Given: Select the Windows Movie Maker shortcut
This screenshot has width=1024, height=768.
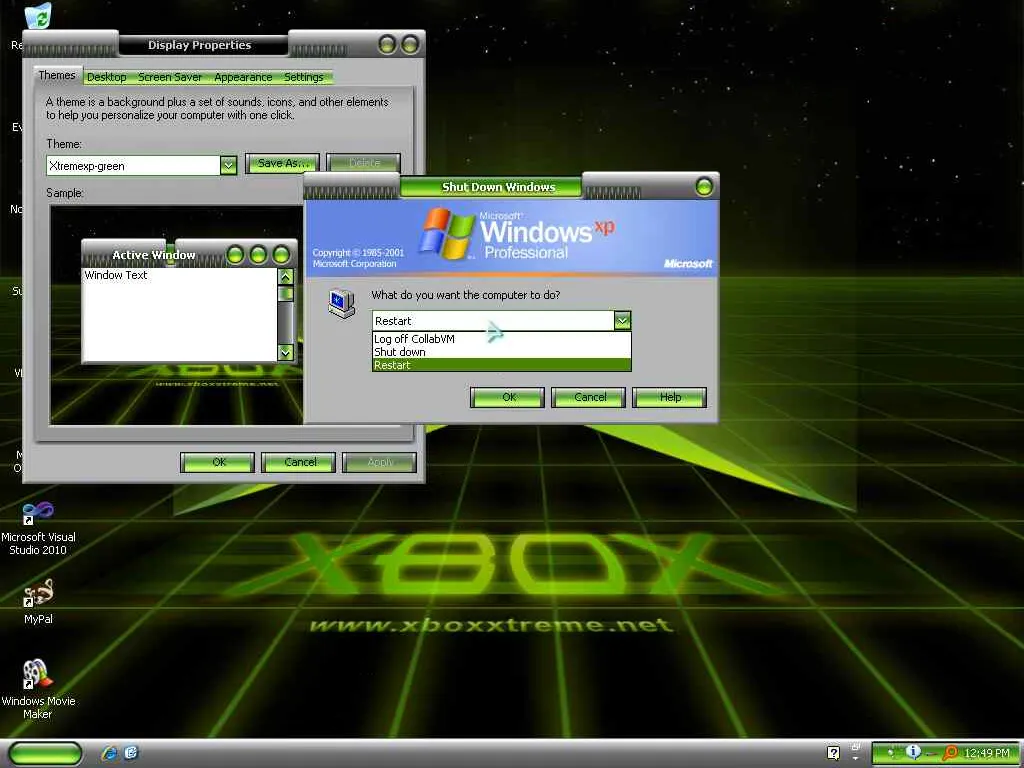Looking at the screenshot, I should click(38, 689).
